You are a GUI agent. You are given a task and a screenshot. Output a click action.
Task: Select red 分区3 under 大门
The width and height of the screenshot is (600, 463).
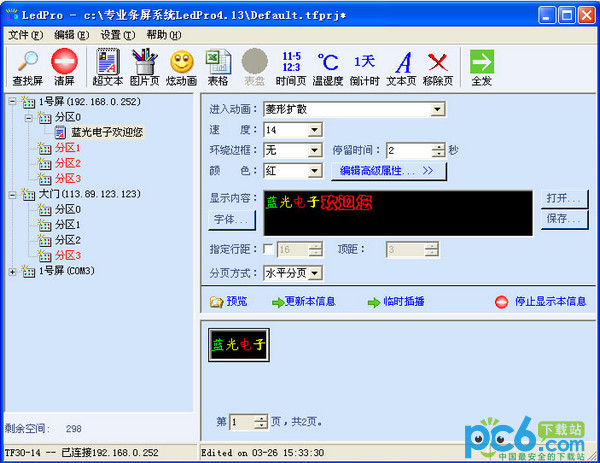pos(68,255)
